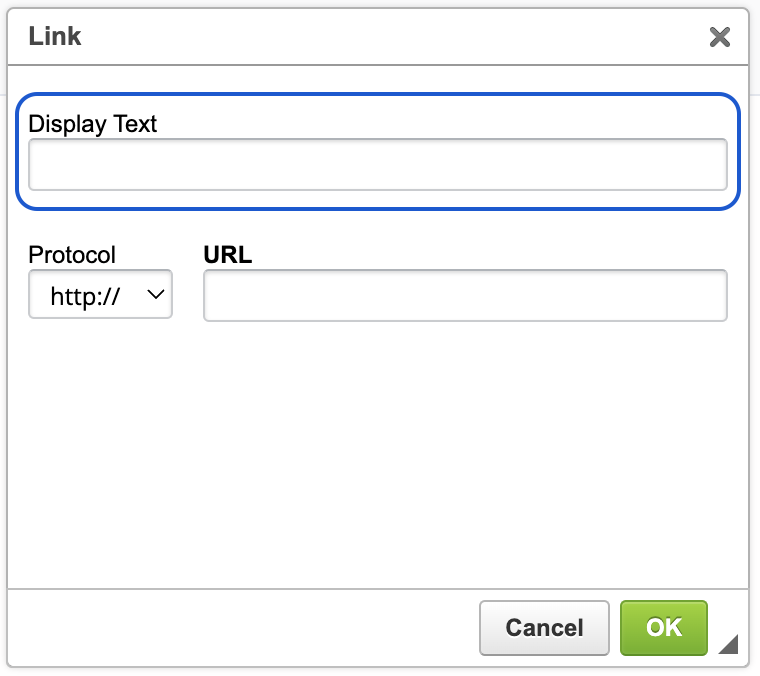Screen dimensions: 760x676
Task: Place cursor at the Display Text field's right end
Action: click(x=716, y=165)
